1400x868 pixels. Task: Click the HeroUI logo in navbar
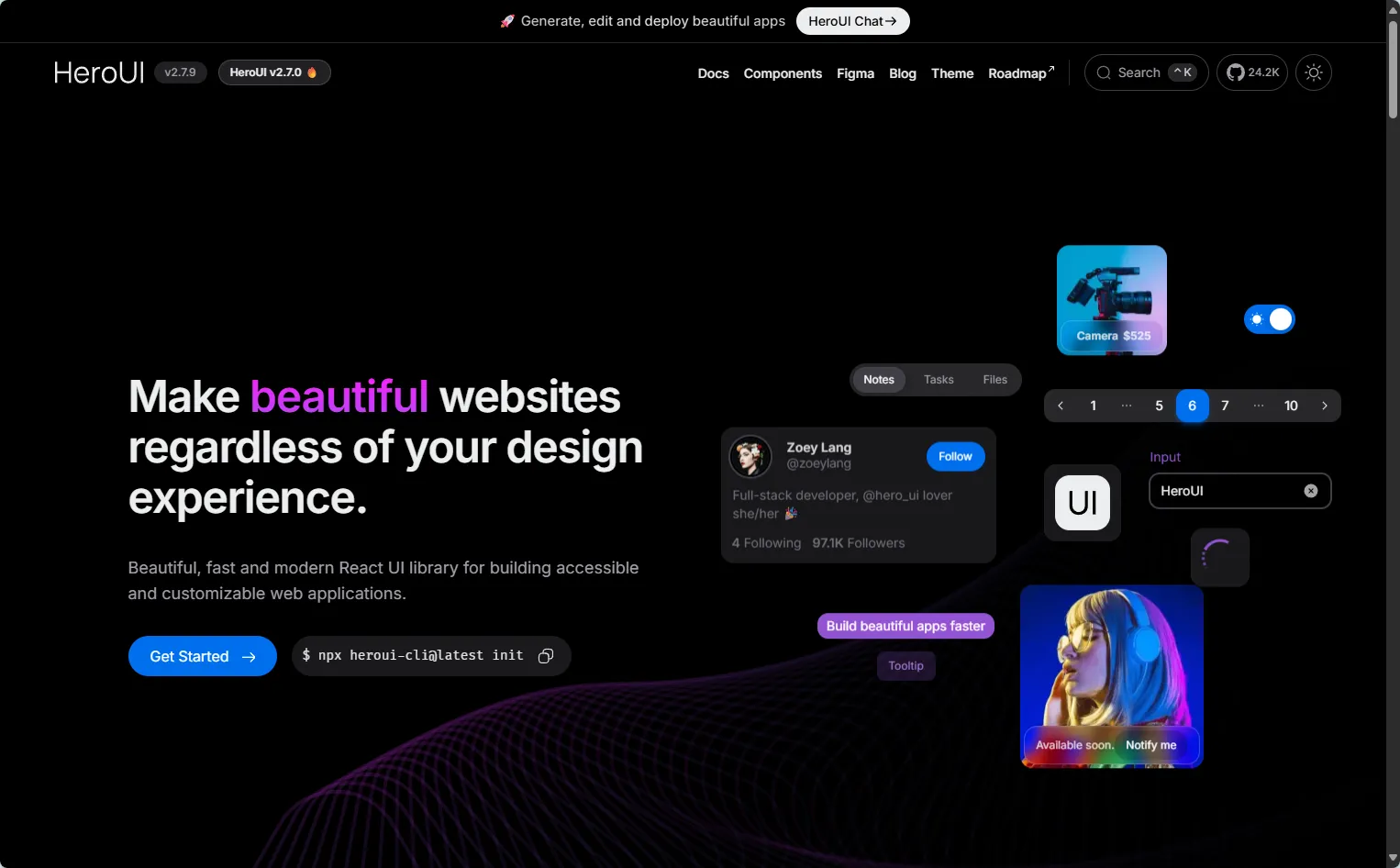pos(99,72)
